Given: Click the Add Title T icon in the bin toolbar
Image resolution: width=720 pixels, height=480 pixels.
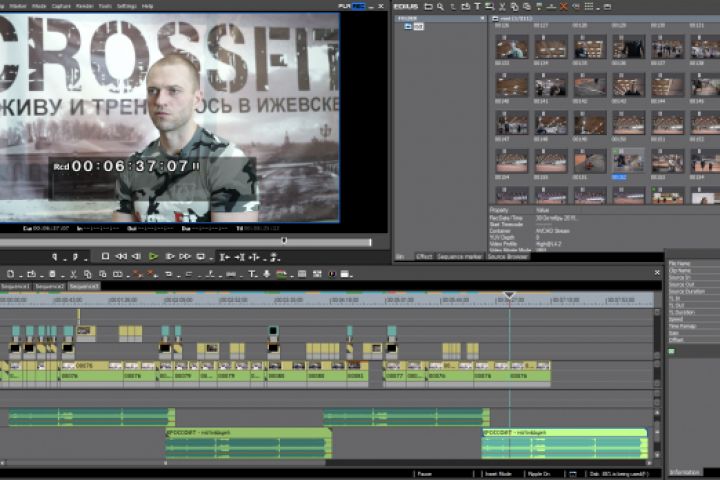Looking at the screenshot, I should [x=477, y=6].
